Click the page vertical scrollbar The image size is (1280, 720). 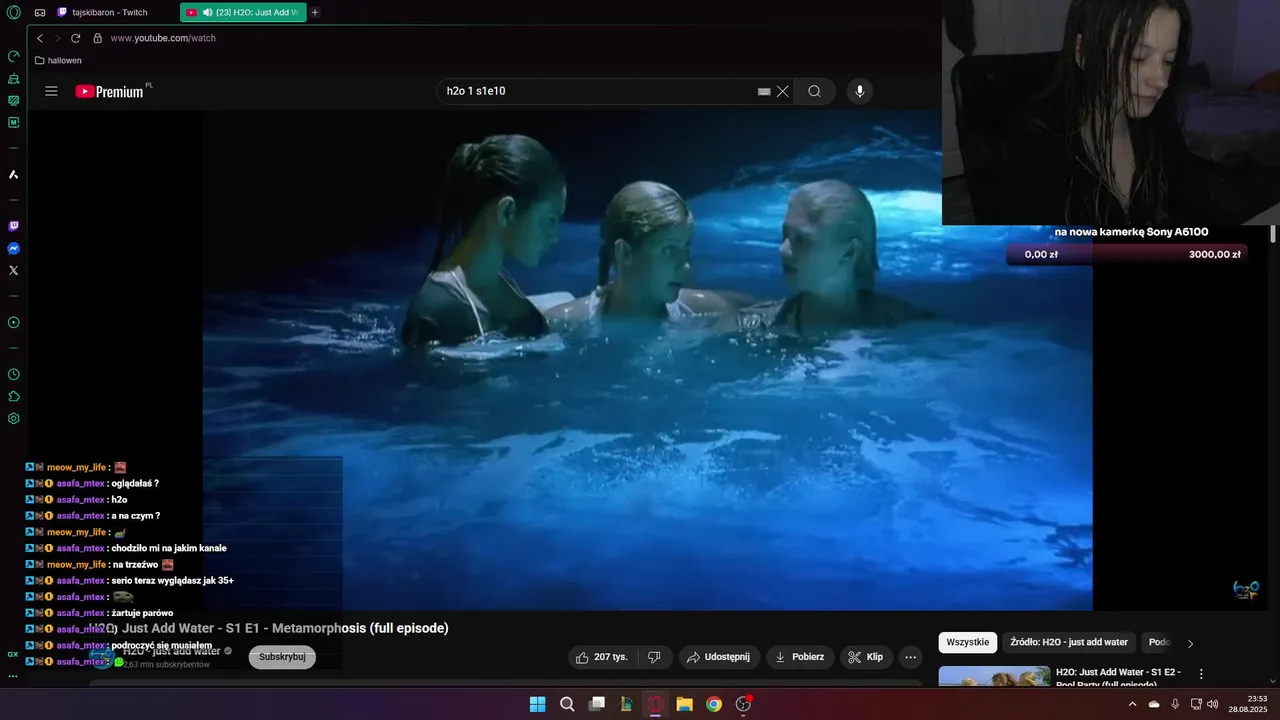coord(1273,234)
